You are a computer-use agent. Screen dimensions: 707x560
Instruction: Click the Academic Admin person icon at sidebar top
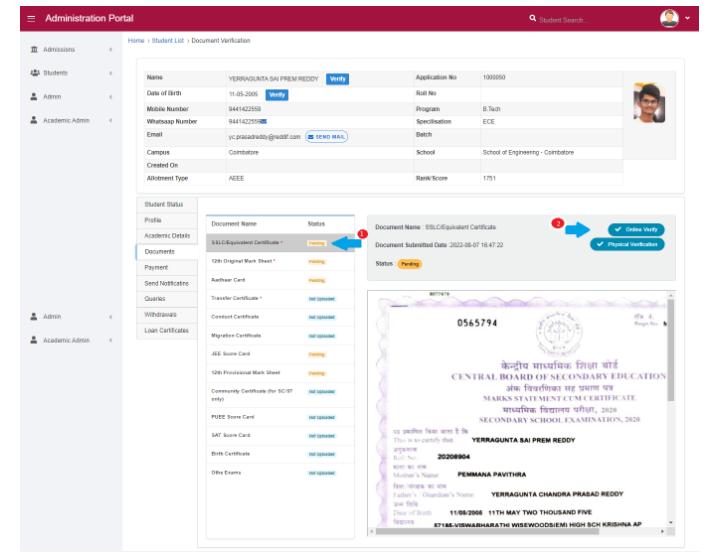pyautogui.click(x=34, y=120)
